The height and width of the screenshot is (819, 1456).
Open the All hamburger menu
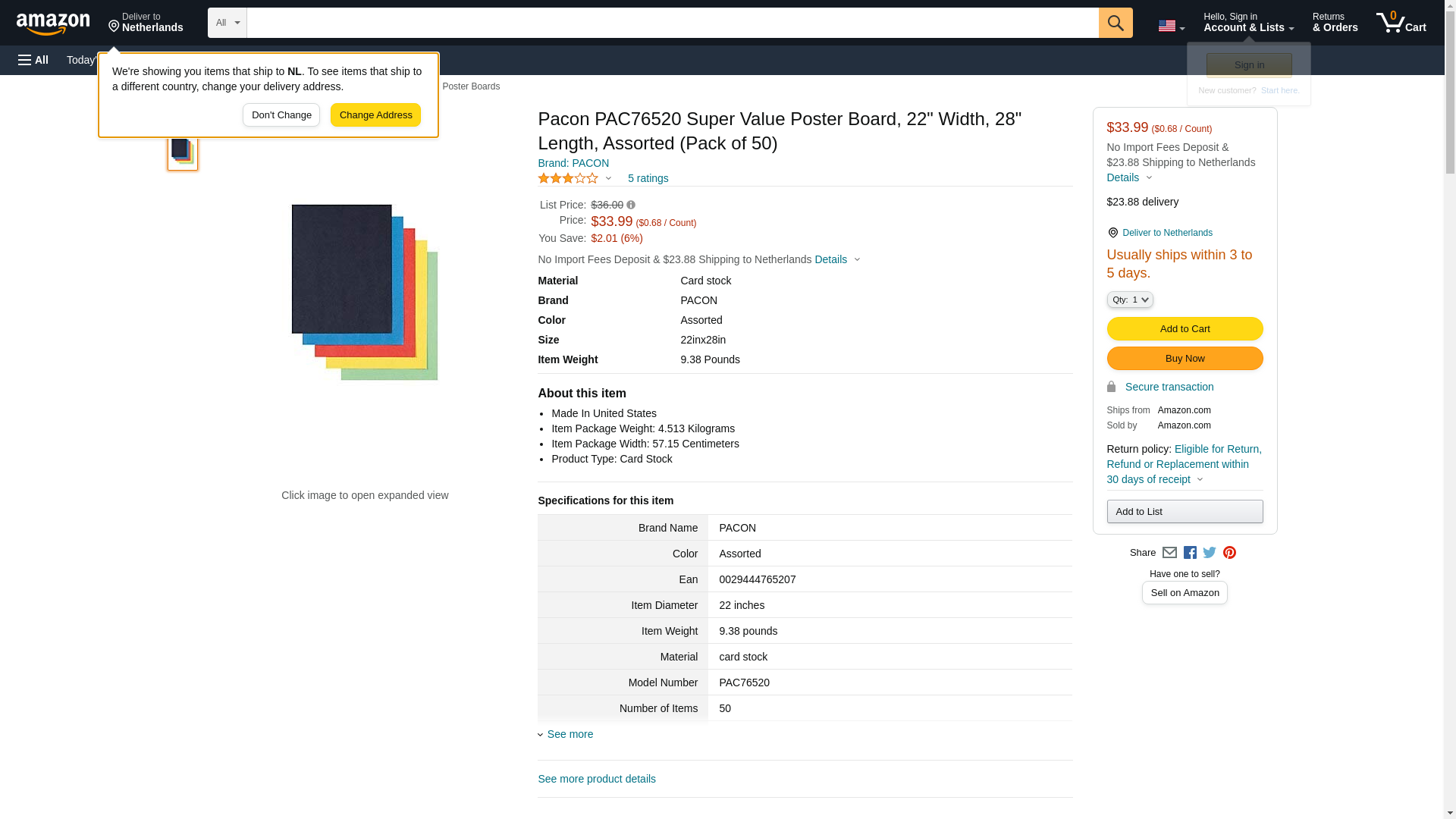click(33, 60)
